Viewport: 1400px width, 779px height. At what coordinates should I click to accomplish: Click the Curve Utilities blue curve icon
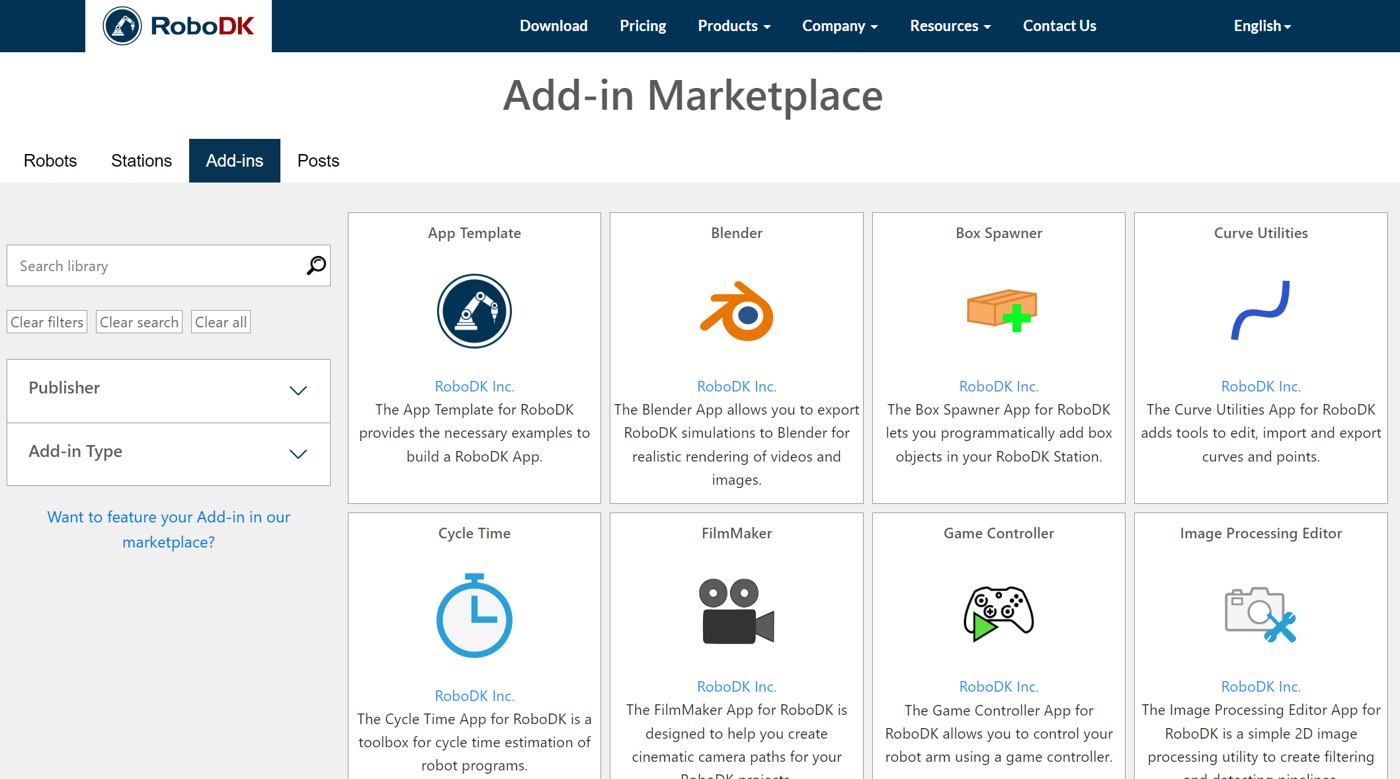1260,311
